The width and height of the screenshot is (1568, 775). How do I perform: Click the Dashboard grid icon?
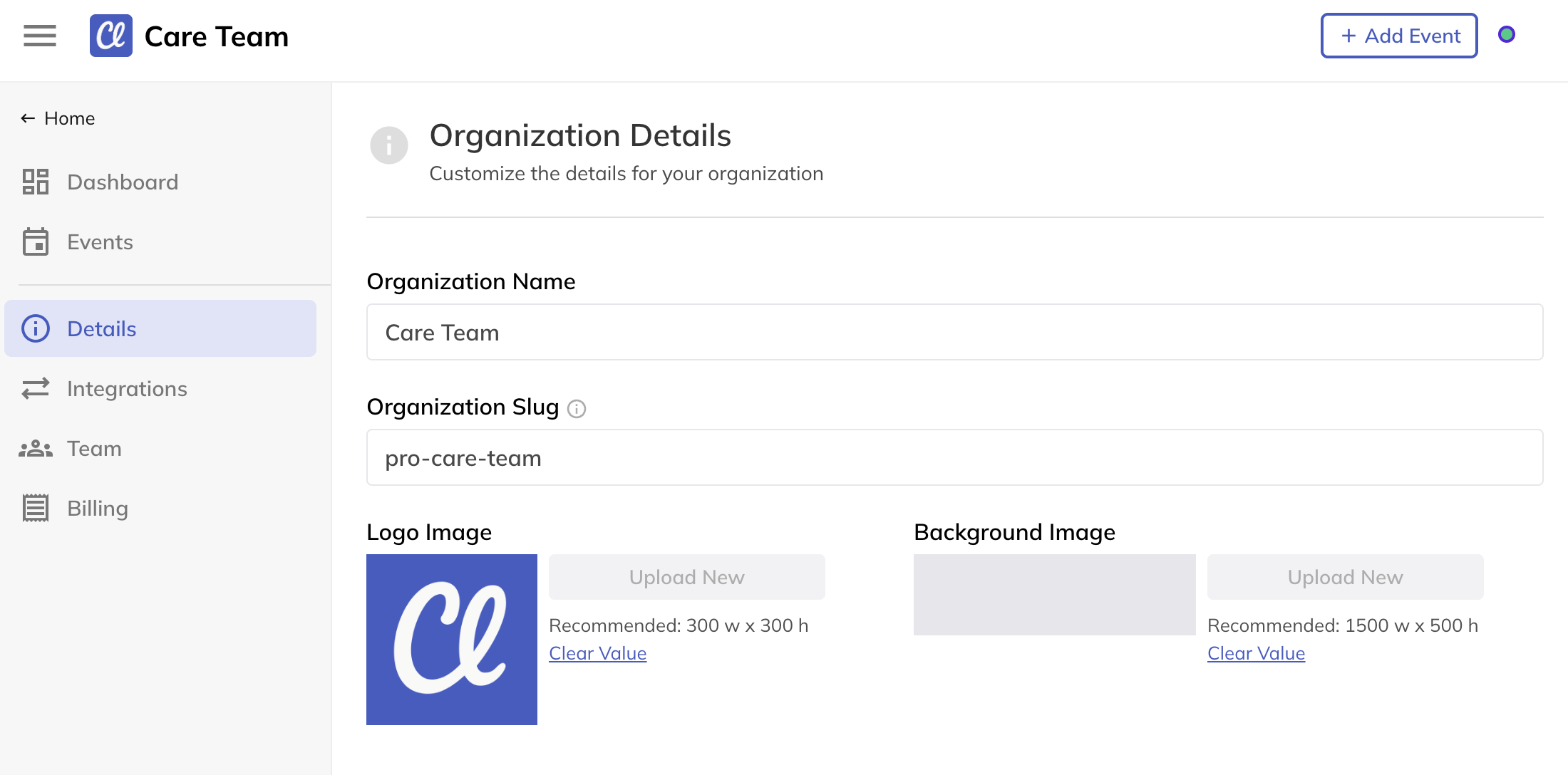tap(35, 182)
